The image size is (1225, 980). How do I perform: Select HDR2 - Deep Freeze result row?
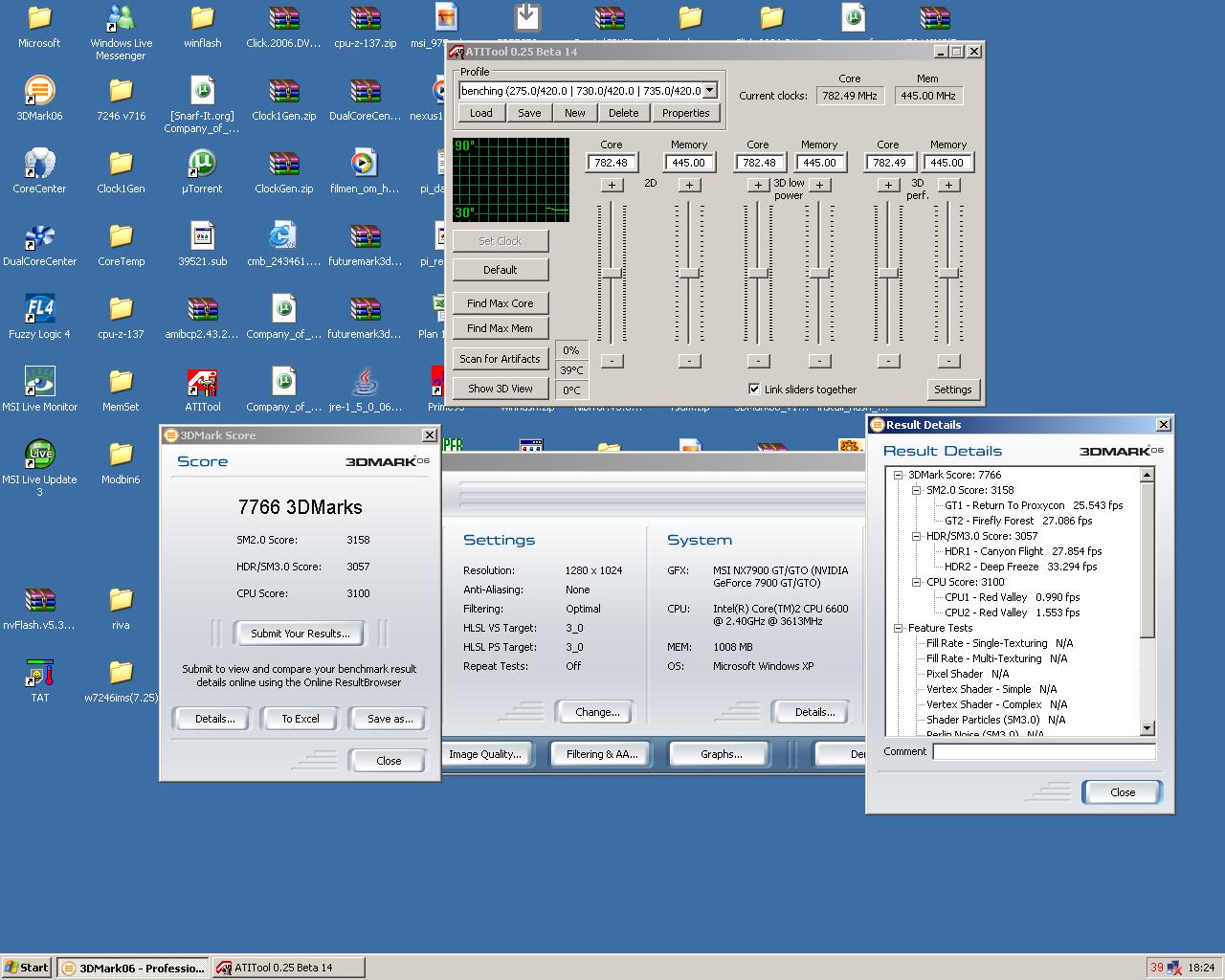(1020, 567)
